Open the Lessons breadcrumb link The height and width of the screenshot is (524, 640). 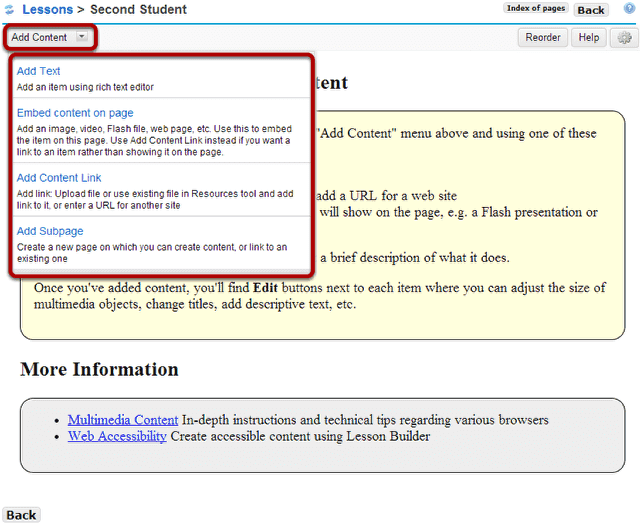47,9
